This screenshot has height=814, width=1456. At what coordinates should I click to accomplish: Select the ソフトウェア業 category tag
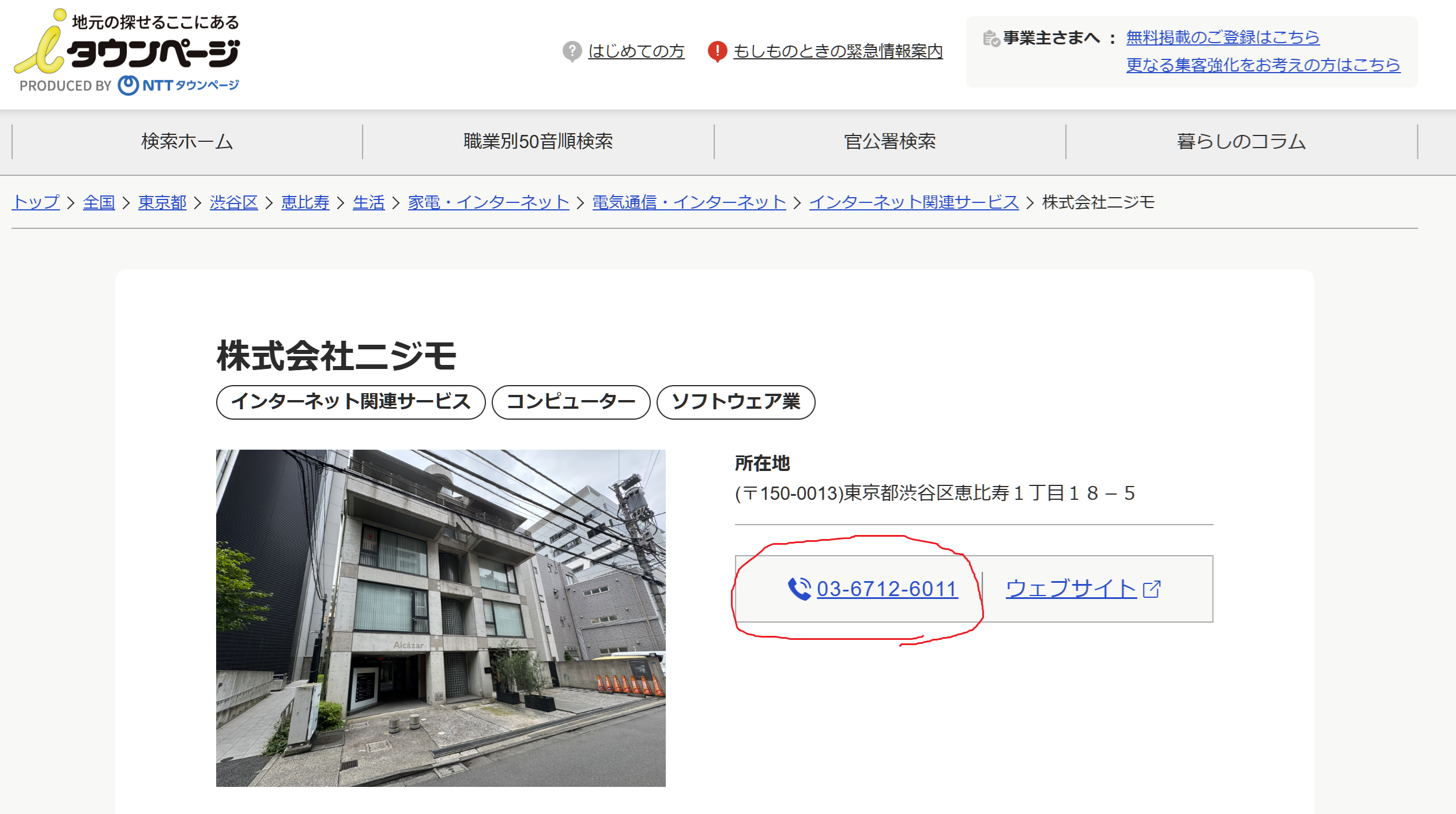point(735,402)
